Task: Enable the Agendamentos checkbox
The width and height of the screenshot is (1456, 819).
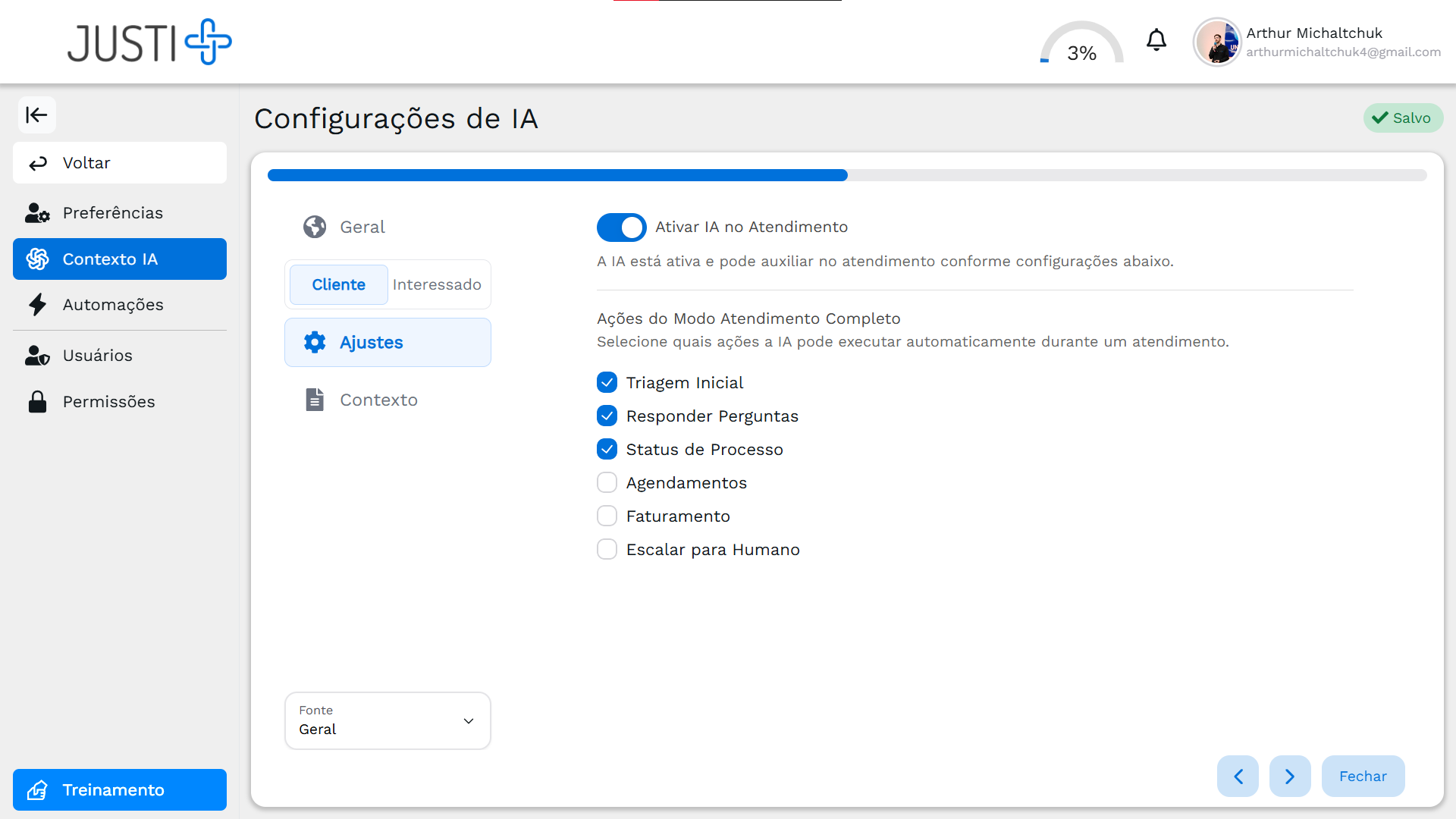Action: [607, 483]
